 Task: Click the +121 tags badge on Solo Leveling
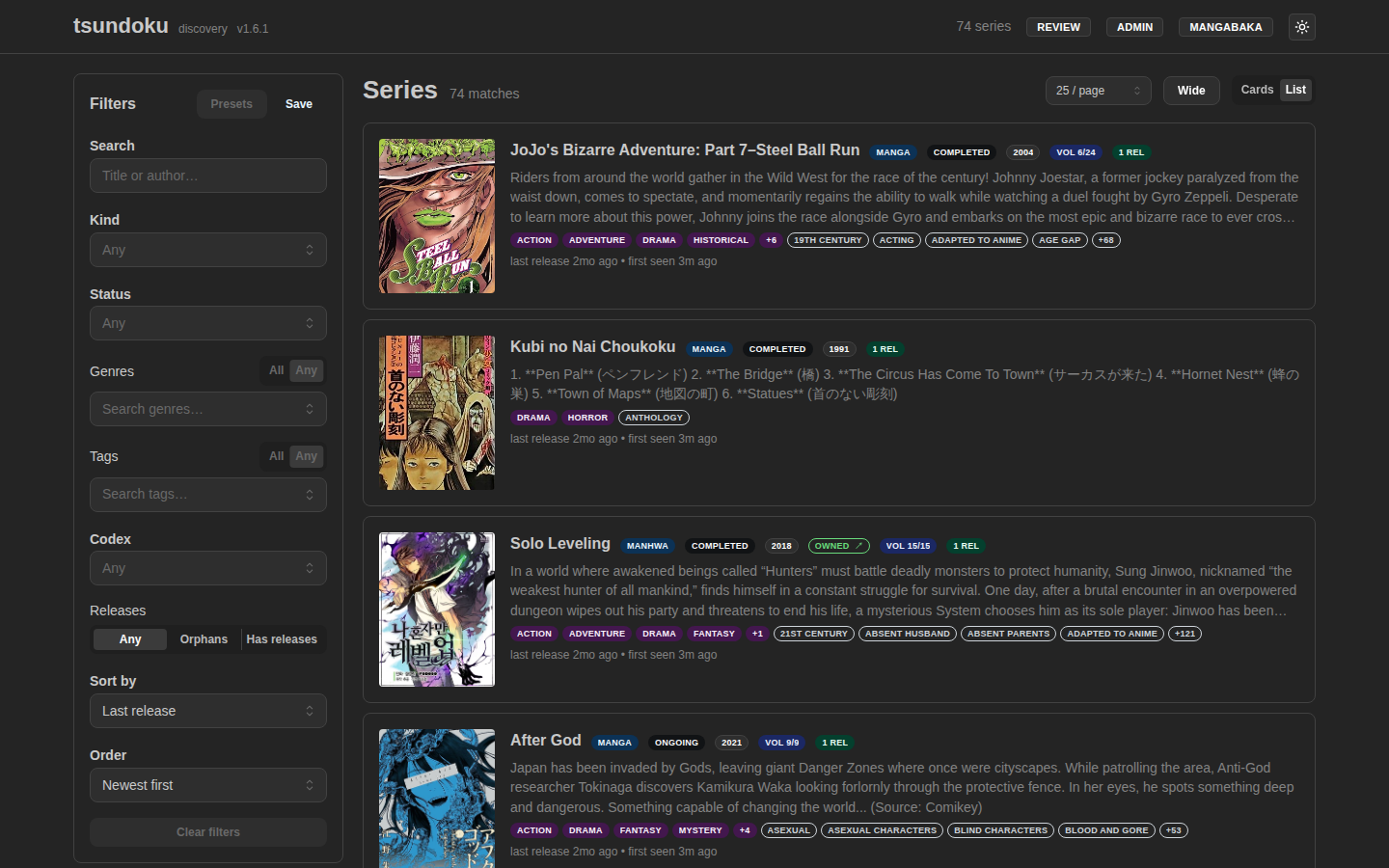click(x=1185, y=634)
